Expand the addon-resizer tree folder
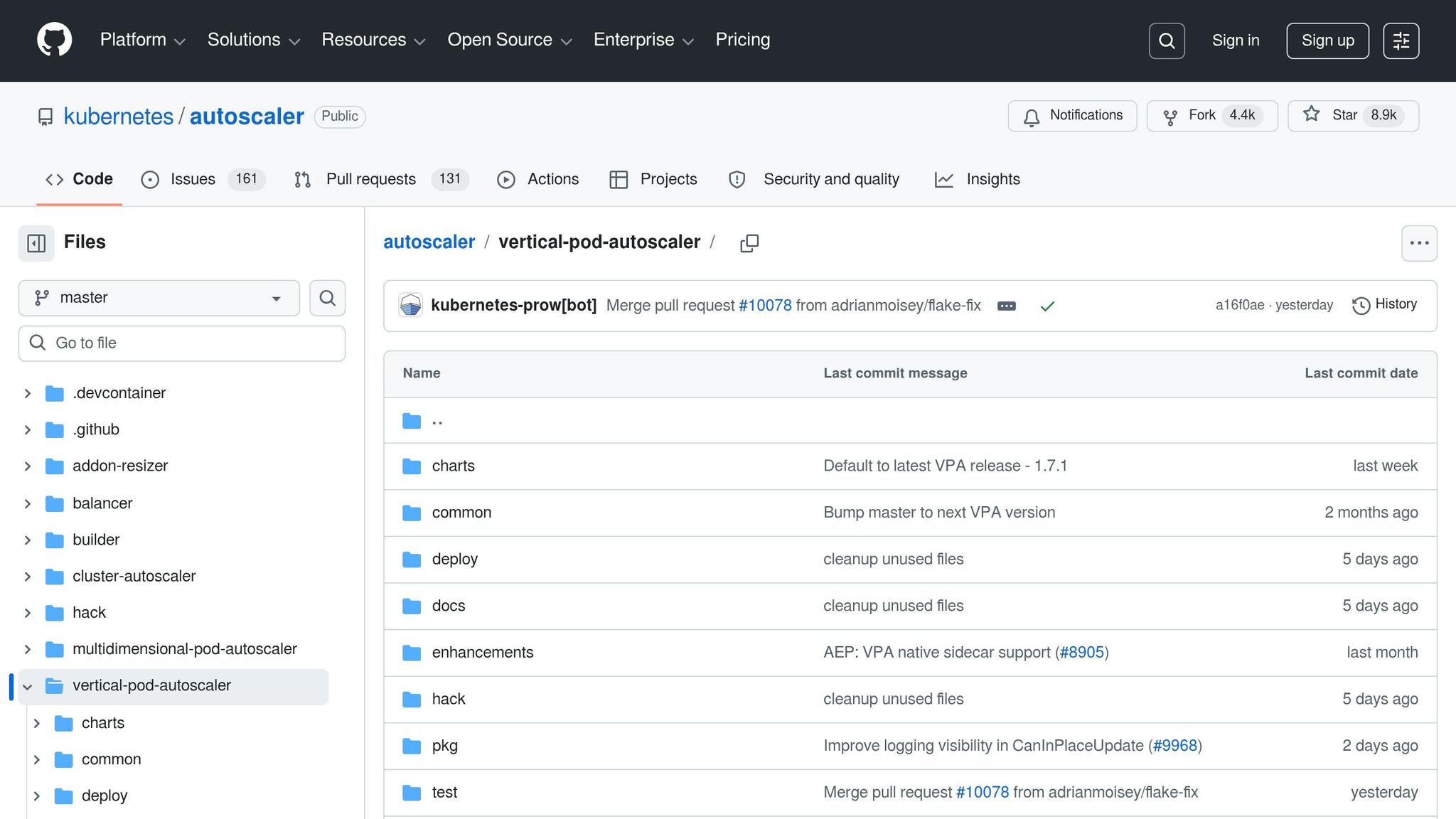 coord(28,466)
